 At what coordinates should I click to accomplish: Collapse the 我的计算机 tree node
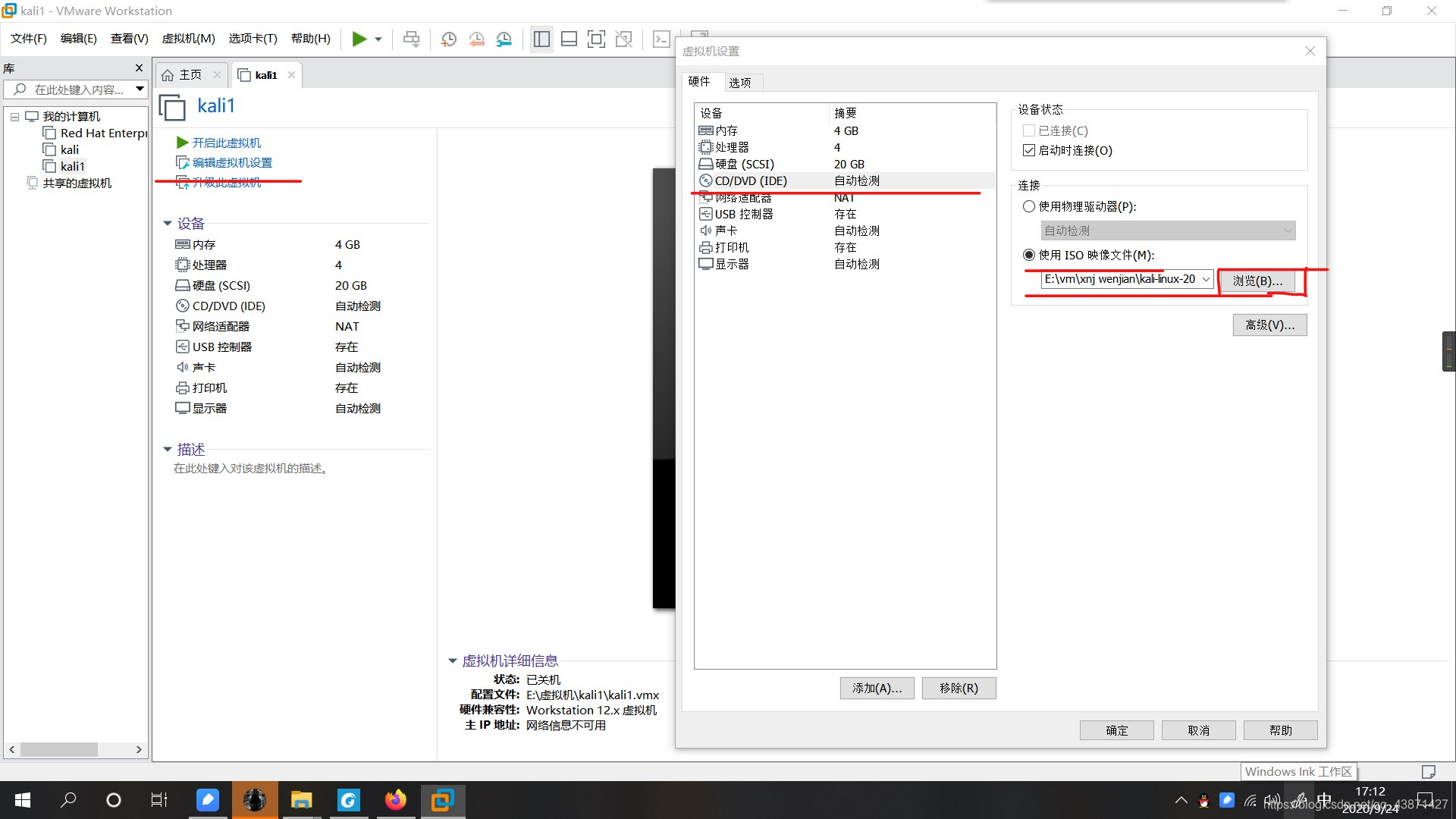15,117
